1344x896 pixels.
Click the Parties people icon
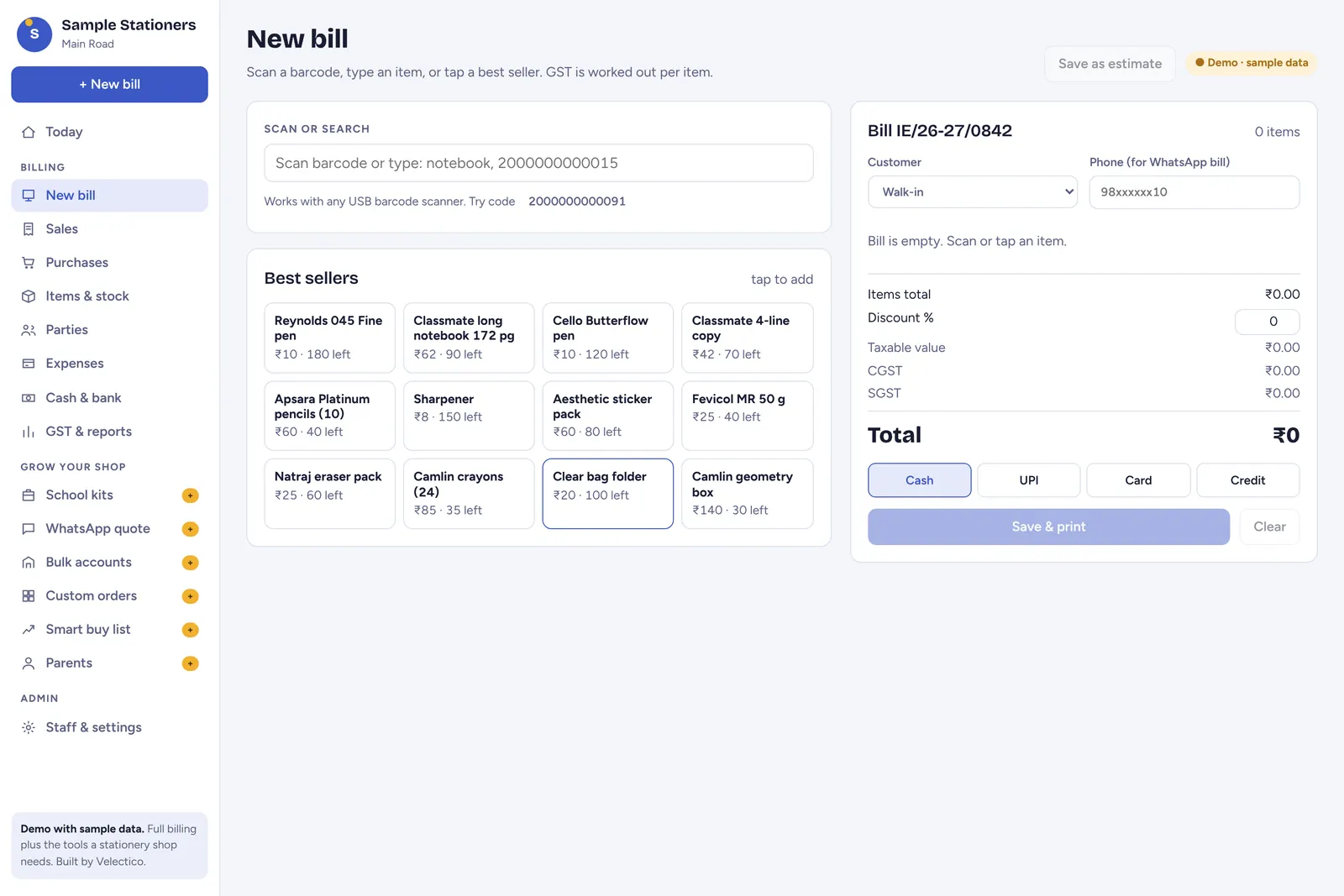coord(29,330)
